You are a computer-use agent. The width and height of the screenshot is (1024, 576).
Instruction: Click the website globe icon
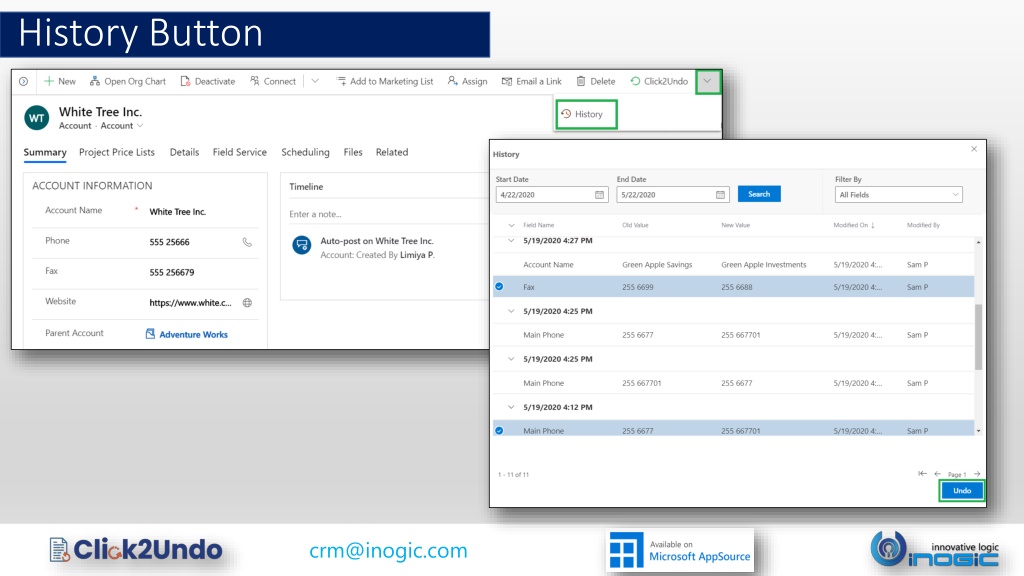(x=248, y=303)
